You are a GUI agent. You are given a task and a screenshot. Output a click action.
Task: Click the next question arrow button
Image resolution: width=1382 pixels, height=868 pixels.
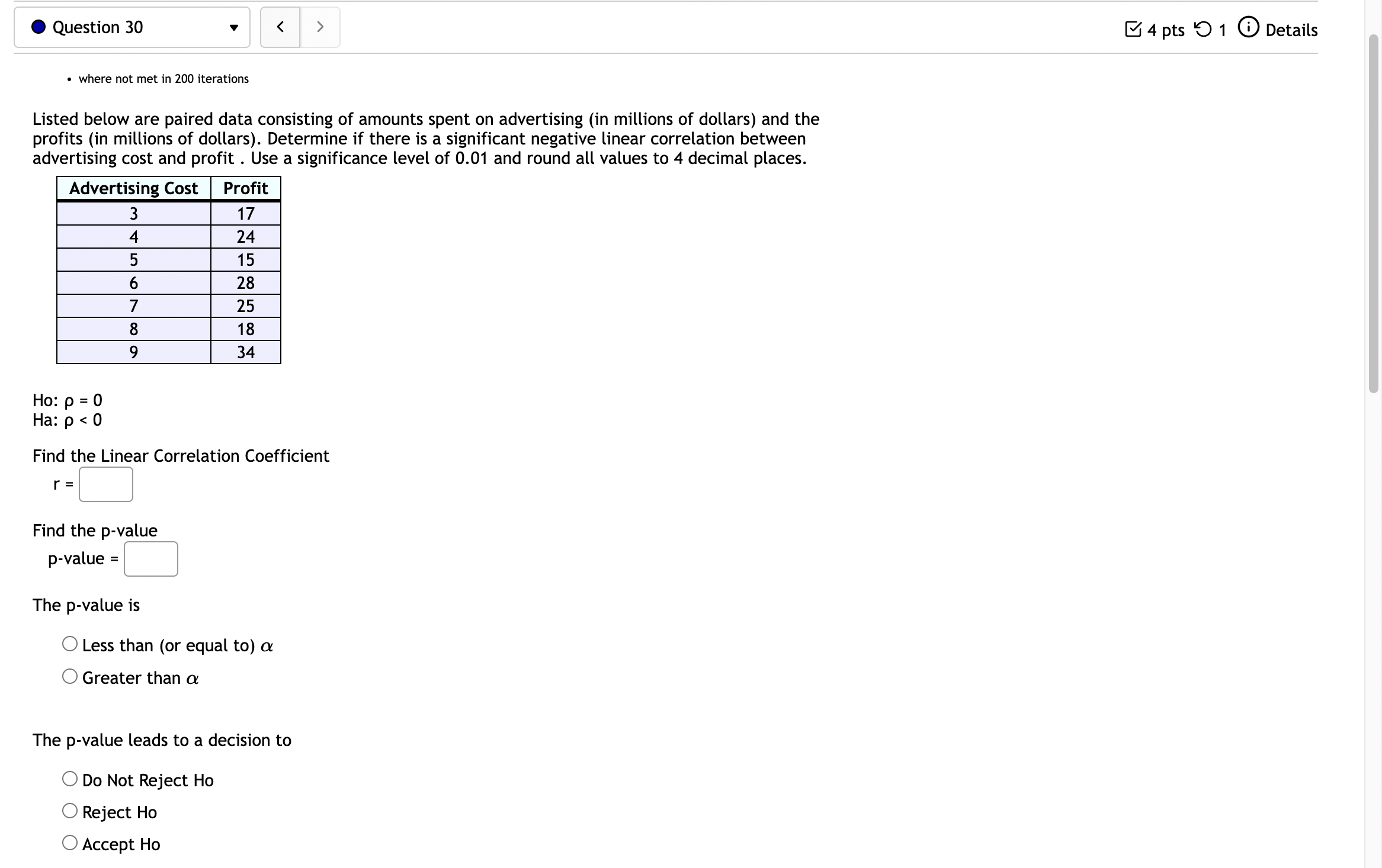320,27
